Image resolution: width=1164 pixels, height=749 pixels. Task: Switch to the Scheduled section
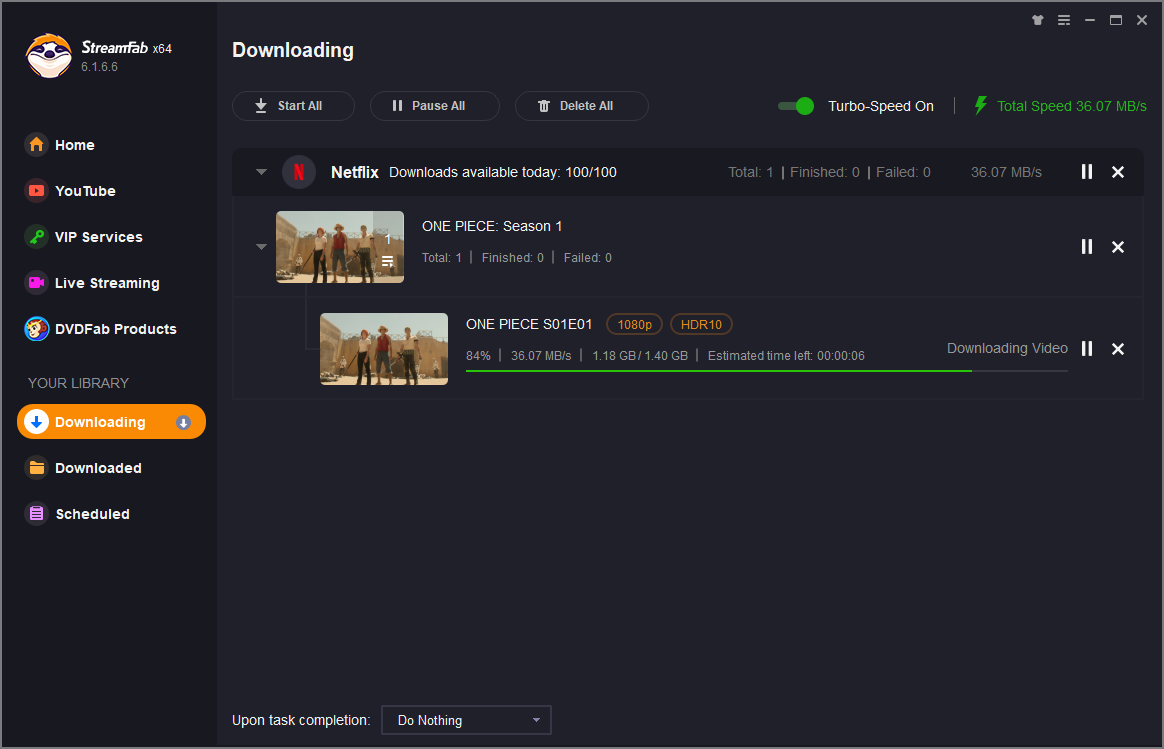(92, 514)
